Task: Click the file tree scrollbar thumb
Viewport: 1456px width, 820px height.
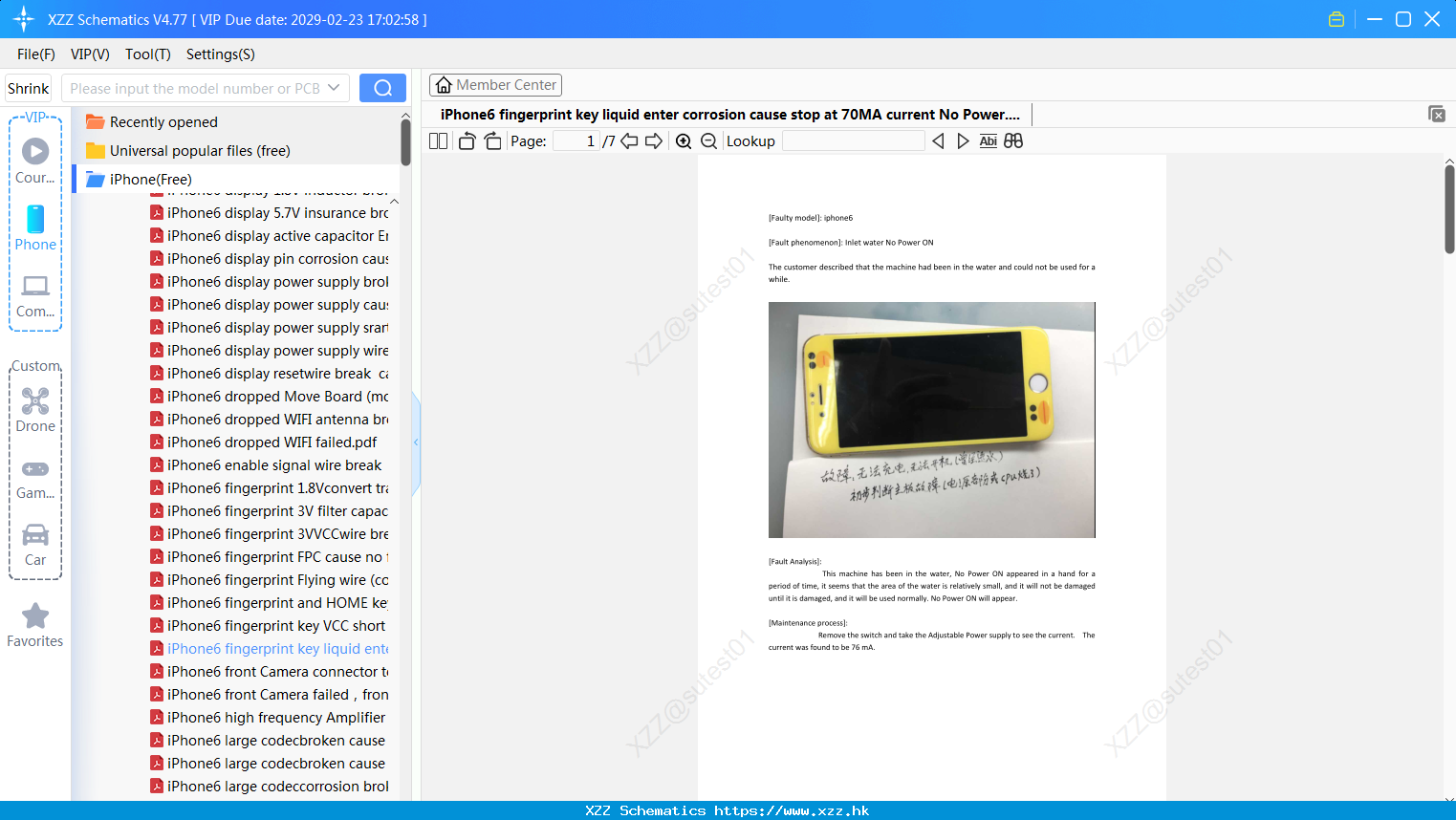Action: [x=405, y=143]
